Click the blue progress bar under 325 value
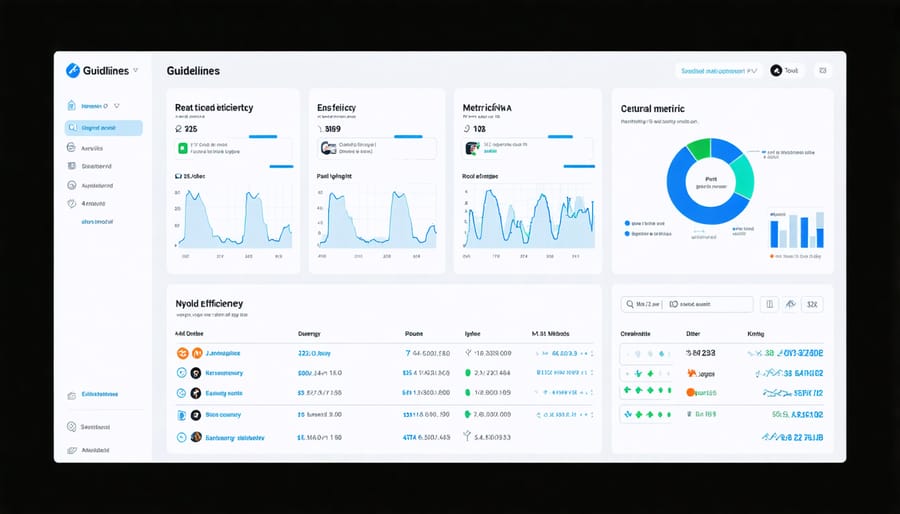The height and width of the screenshot is (514, 900). point(263,137)
